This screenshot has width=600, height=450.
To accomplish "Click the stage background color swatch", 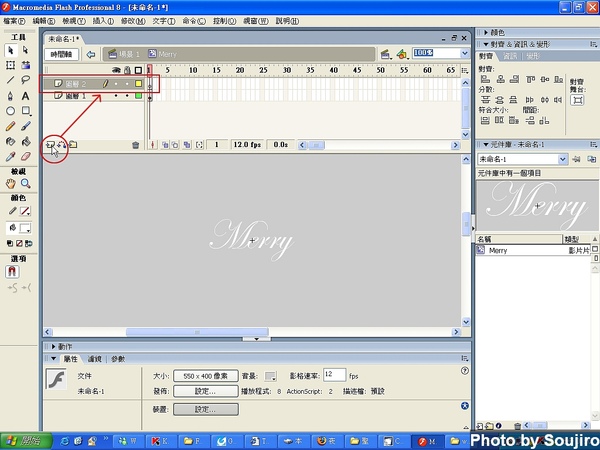I will [x=271, y=375].
